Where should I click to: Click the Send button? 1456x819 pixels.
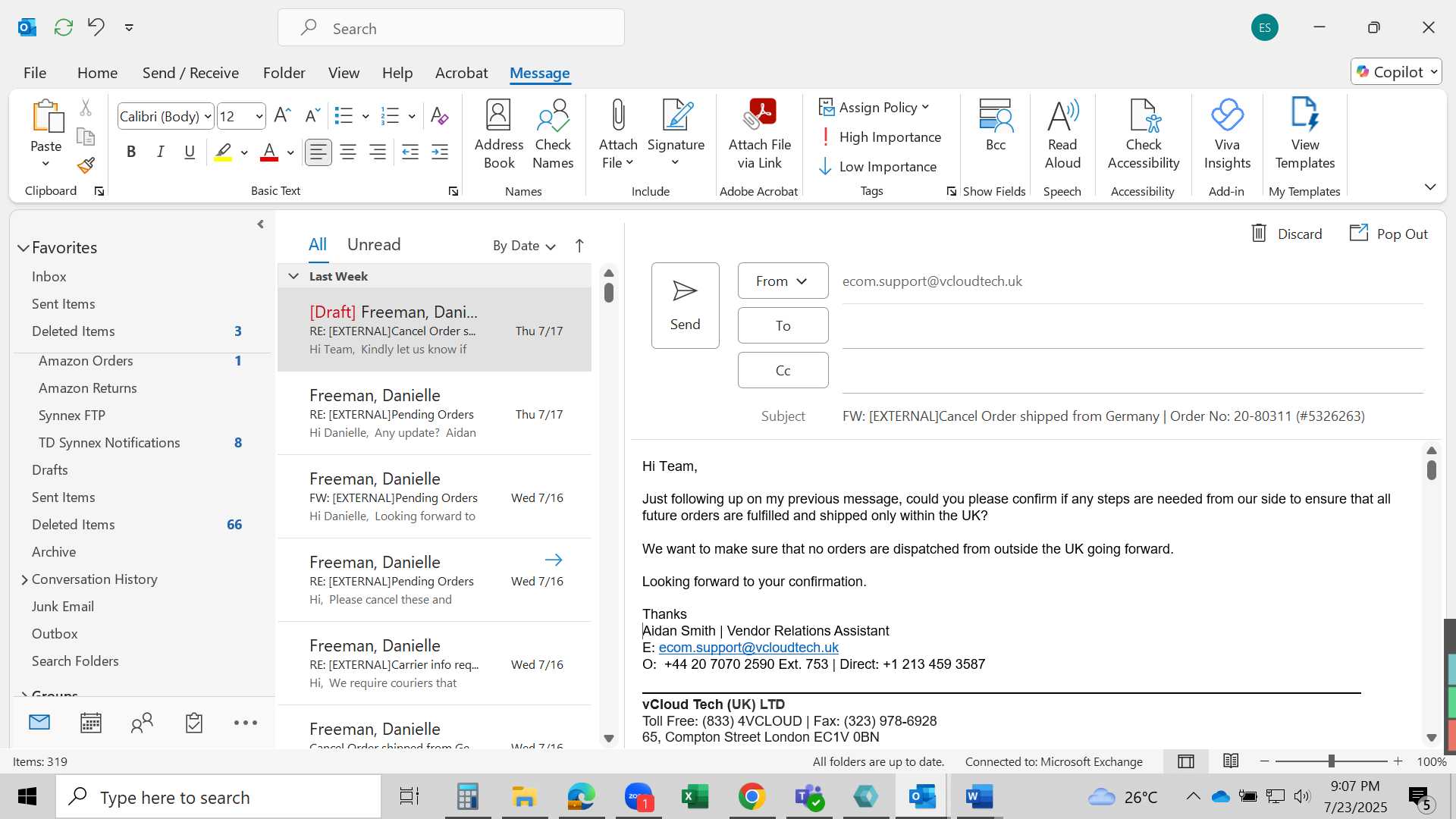685,306
